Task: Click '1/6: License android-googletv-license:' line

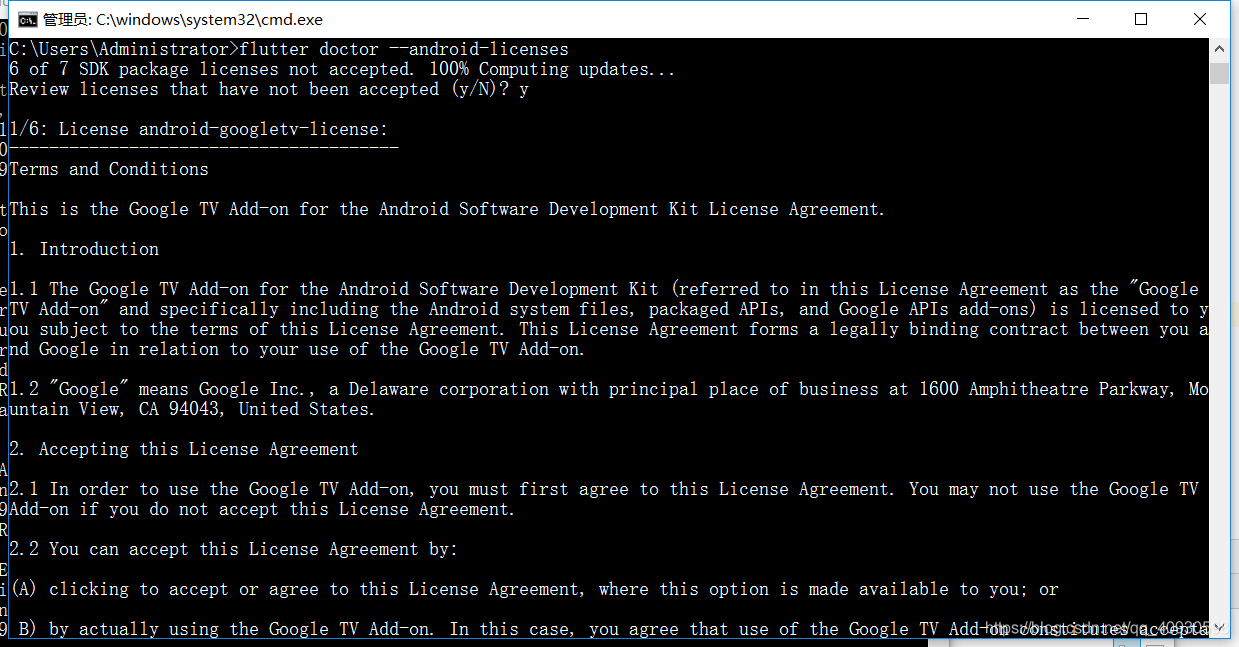Action: coord(199,129)
